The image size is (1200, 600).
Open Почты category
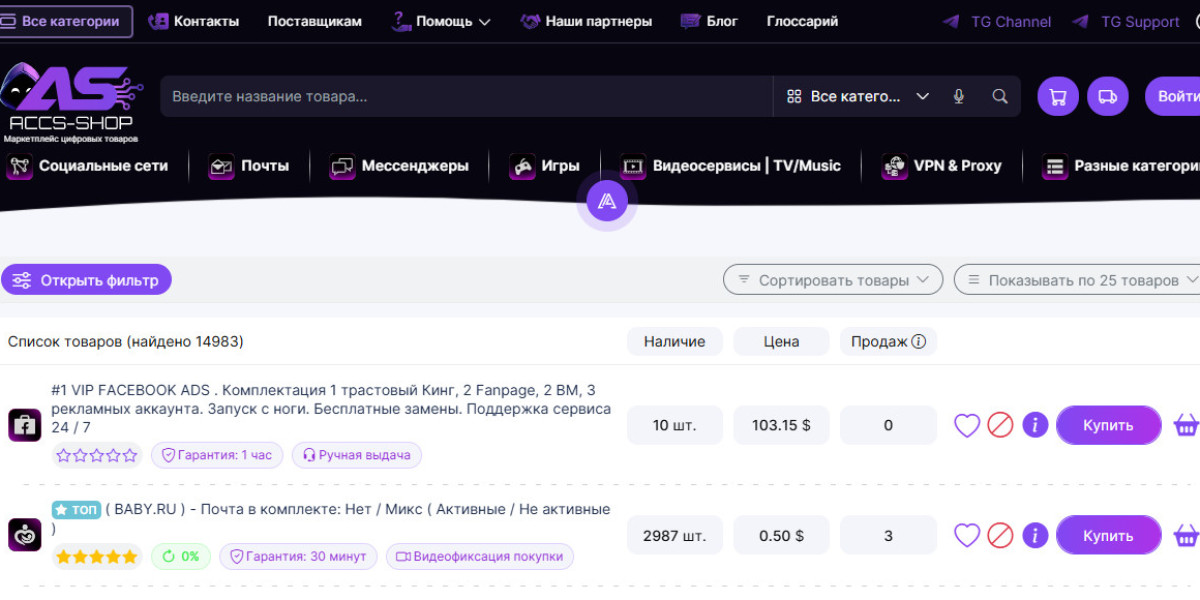tap(249, 166)
